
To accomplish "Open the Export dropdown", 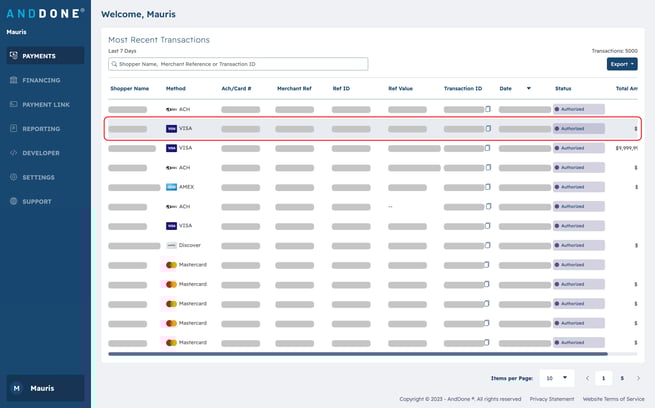I will click(x=621, y=64).
